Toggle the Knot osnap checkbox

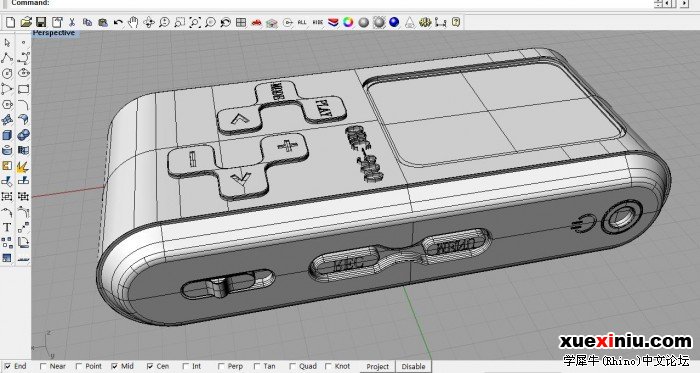(x=328, y=366)
